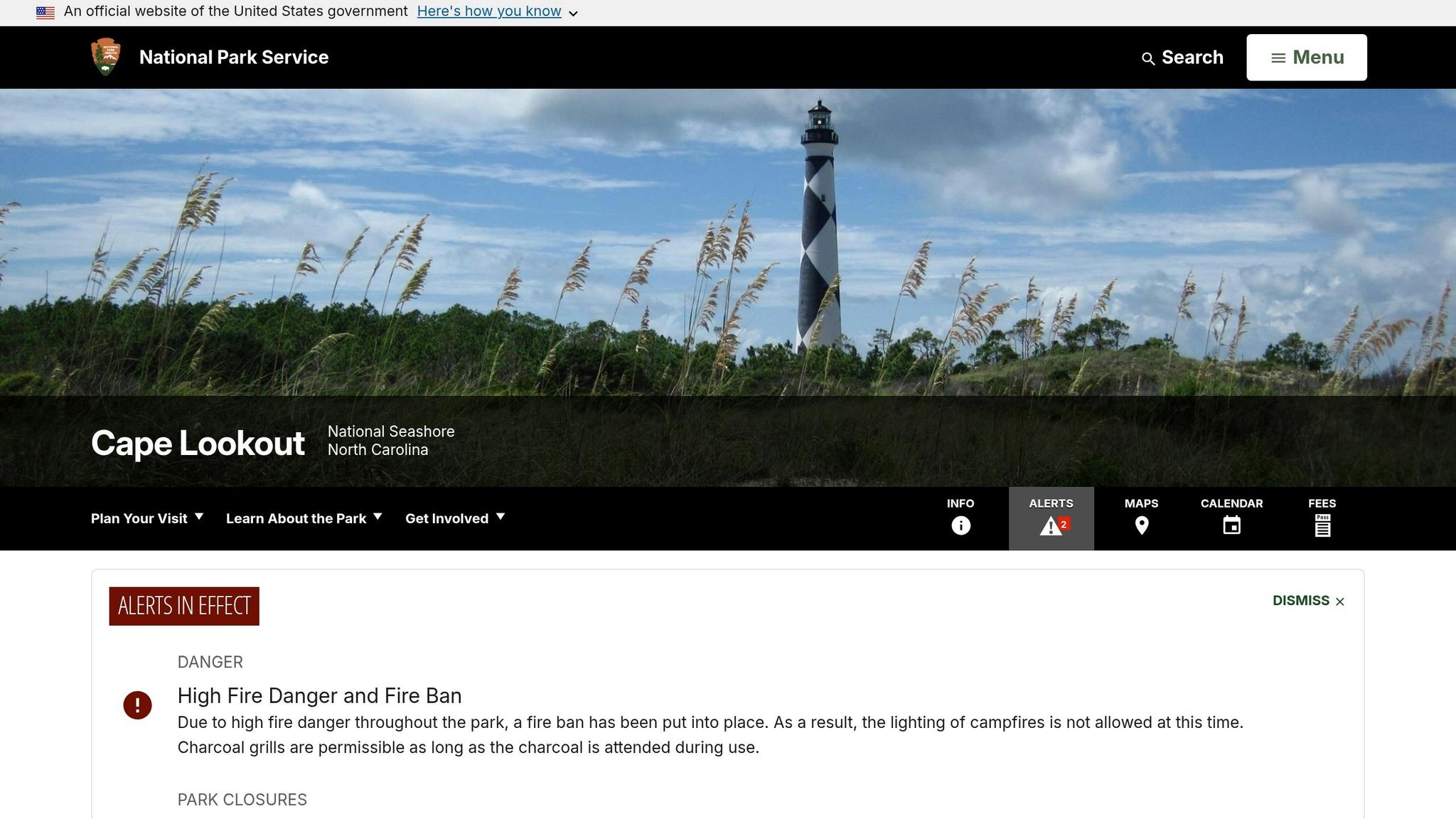Expand Learn About the Park menu

tap(304, 518)
